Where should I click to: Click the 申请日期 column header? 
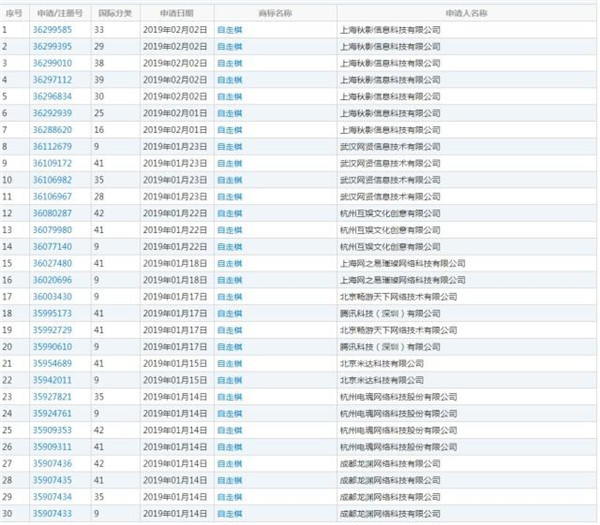point(177,13)
